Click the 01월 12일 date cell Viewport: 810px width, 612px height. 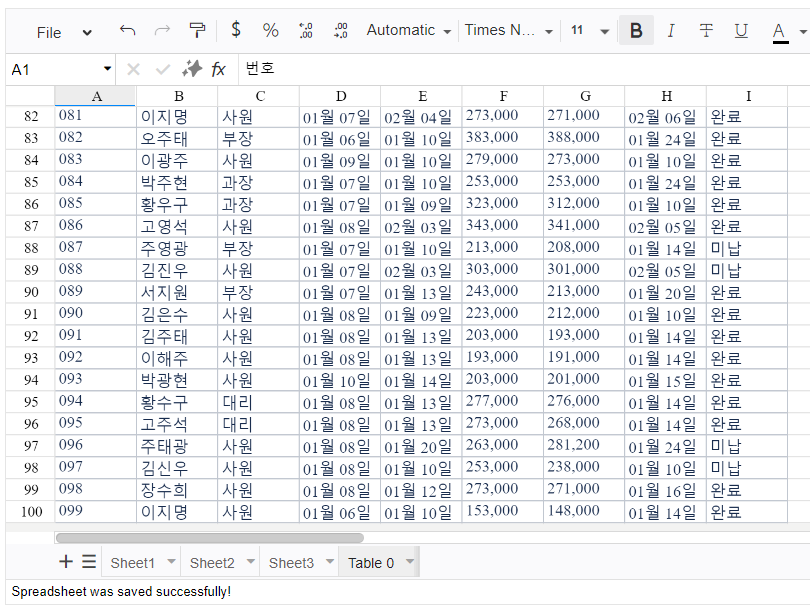click(x=421, y=490)
